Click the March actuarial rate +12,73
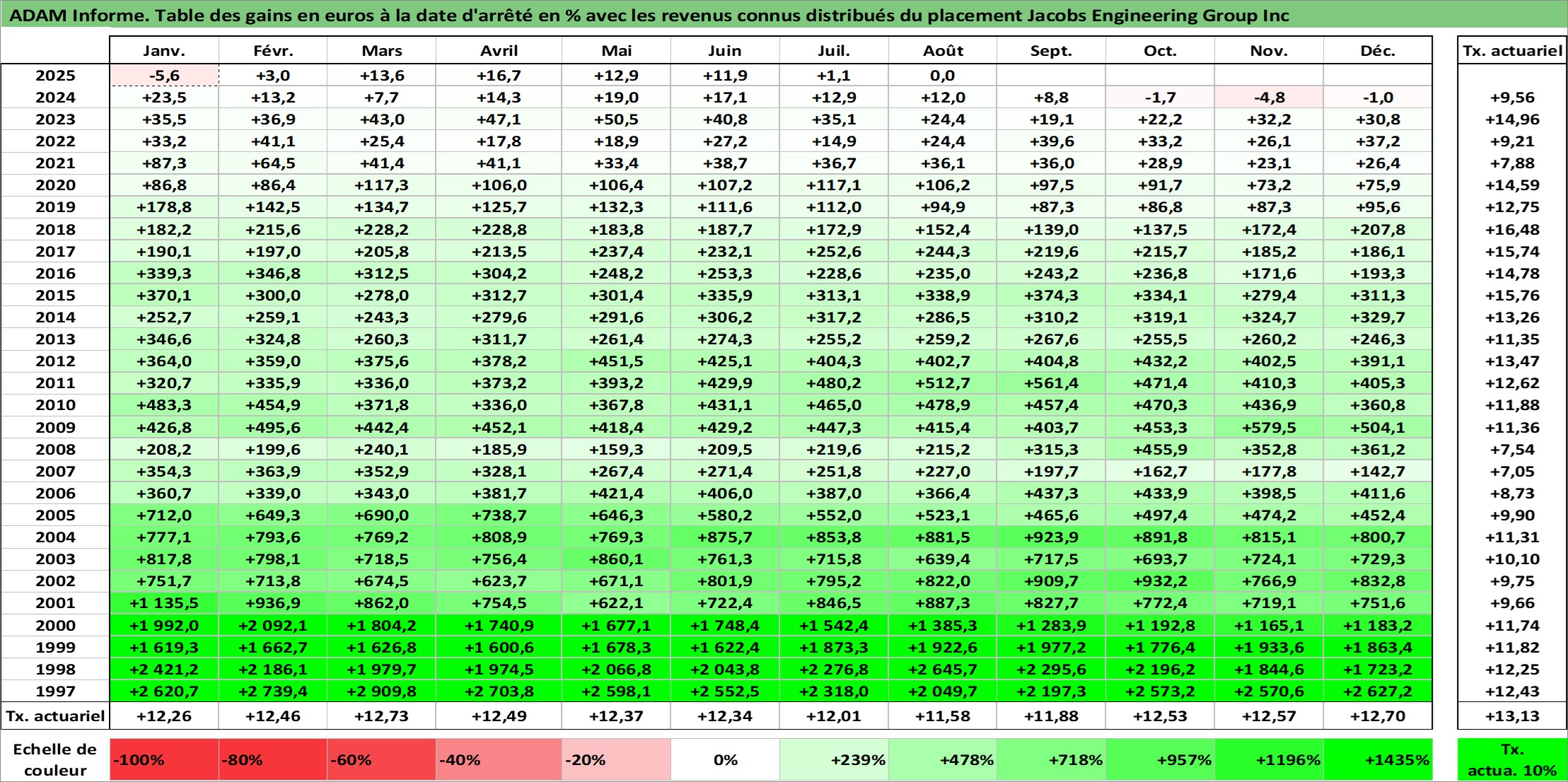Viewport: 1568px width, 782px height. click(x=382, y=716)
